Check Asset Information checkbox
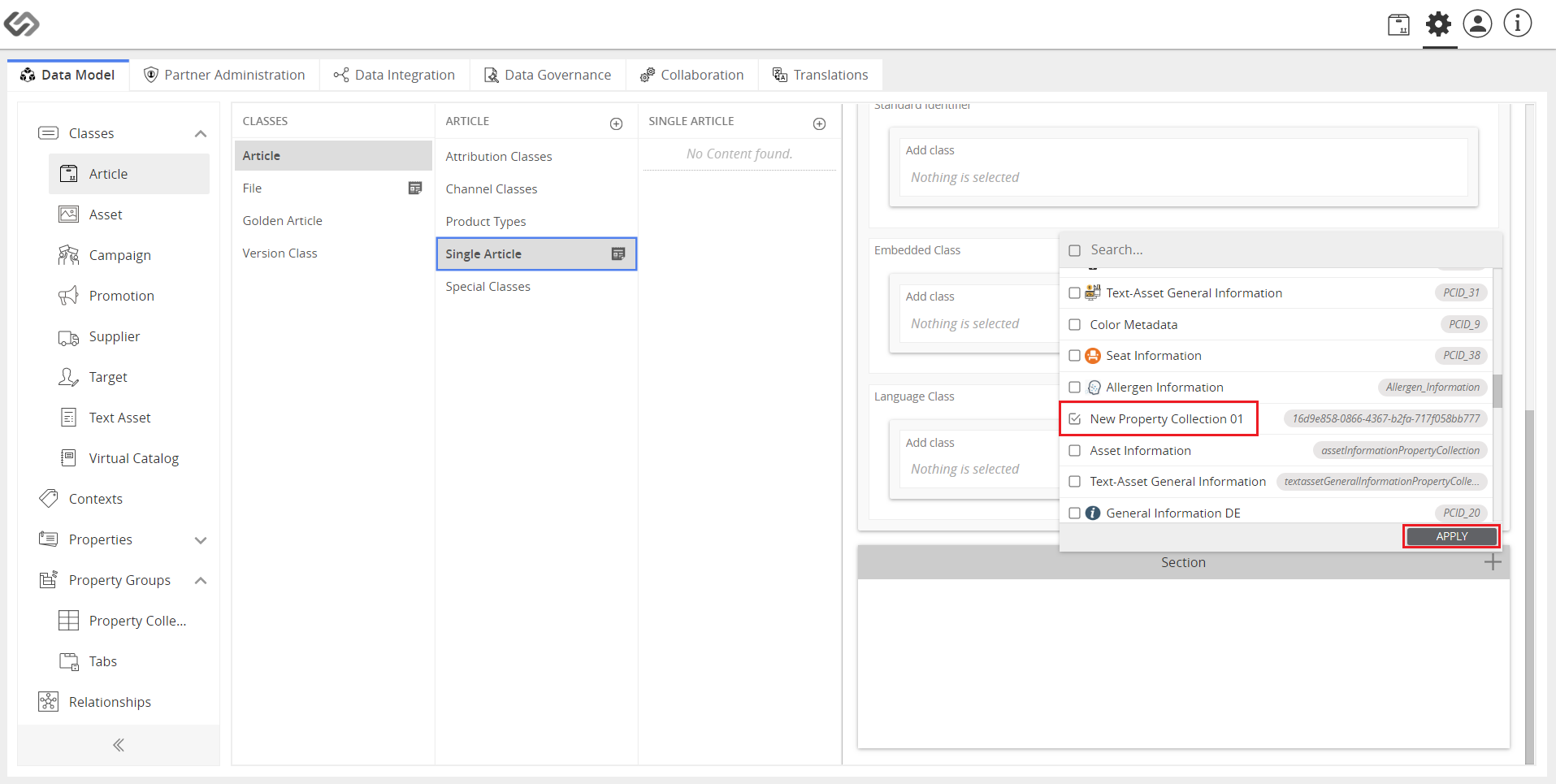The width and height of the screenshot is (1556, 784). (1074, 451)
